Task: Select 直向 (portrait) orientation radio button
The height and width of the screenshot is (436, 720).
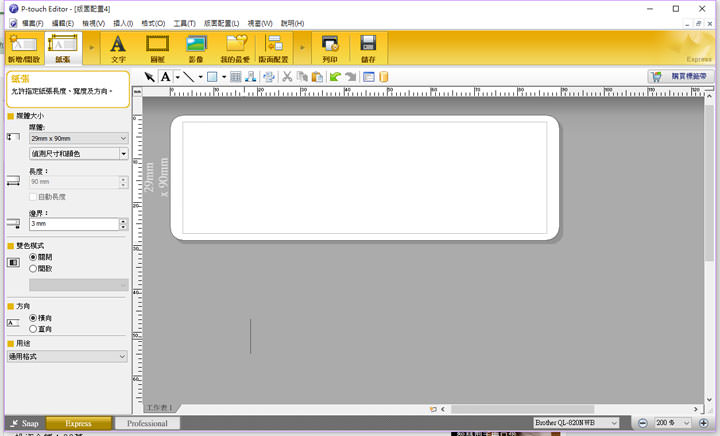Action: pyautogui.click(x=33, y=328)
